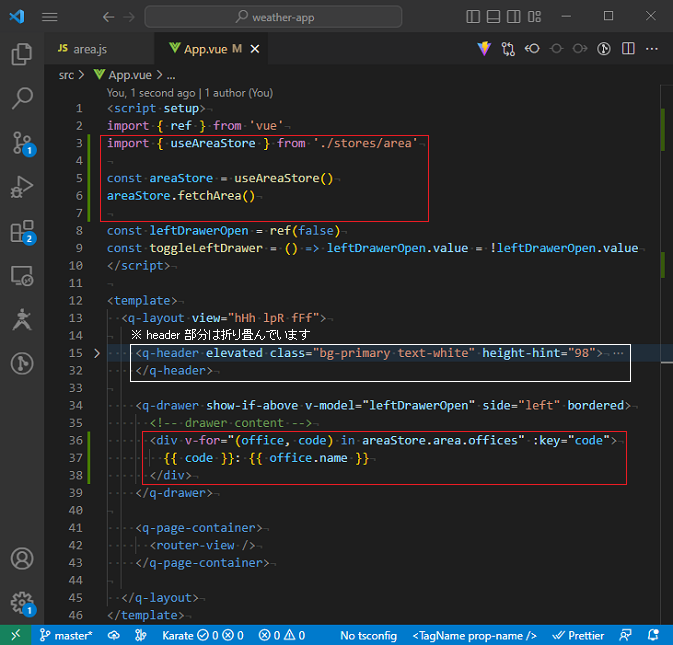The height and width of the screenshot is (645, 673).
Task: Open the hamburger application menu
Action: pyautogui.click(x=50, y=17)
